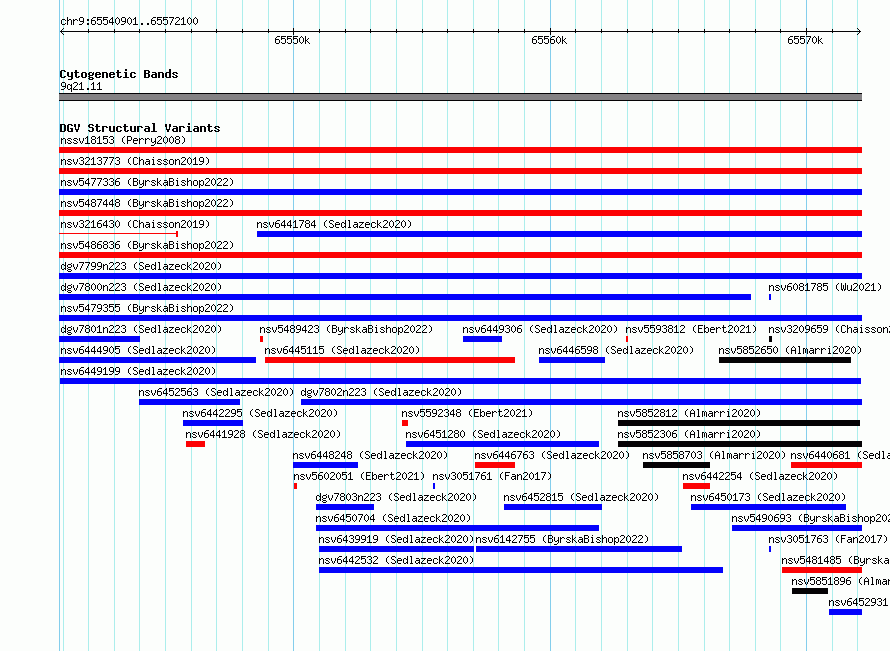890x651 pixels.
Task: Click the nsv6142755 (ByrskaBishop2022) label
Action: pyautogui.click(x=562, y=539)
